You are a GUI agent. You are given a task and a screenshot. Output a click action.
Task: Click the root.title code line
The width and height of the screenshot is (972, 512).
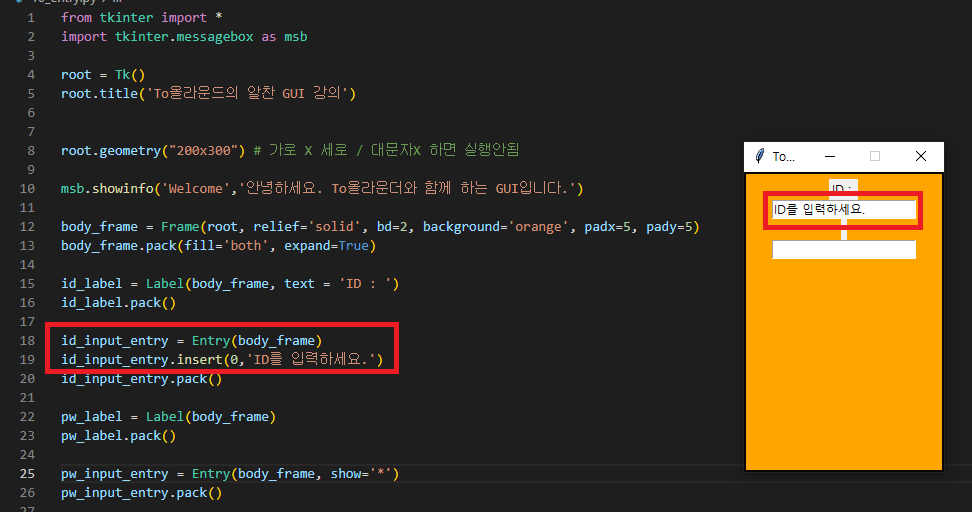tap(208, 94)
